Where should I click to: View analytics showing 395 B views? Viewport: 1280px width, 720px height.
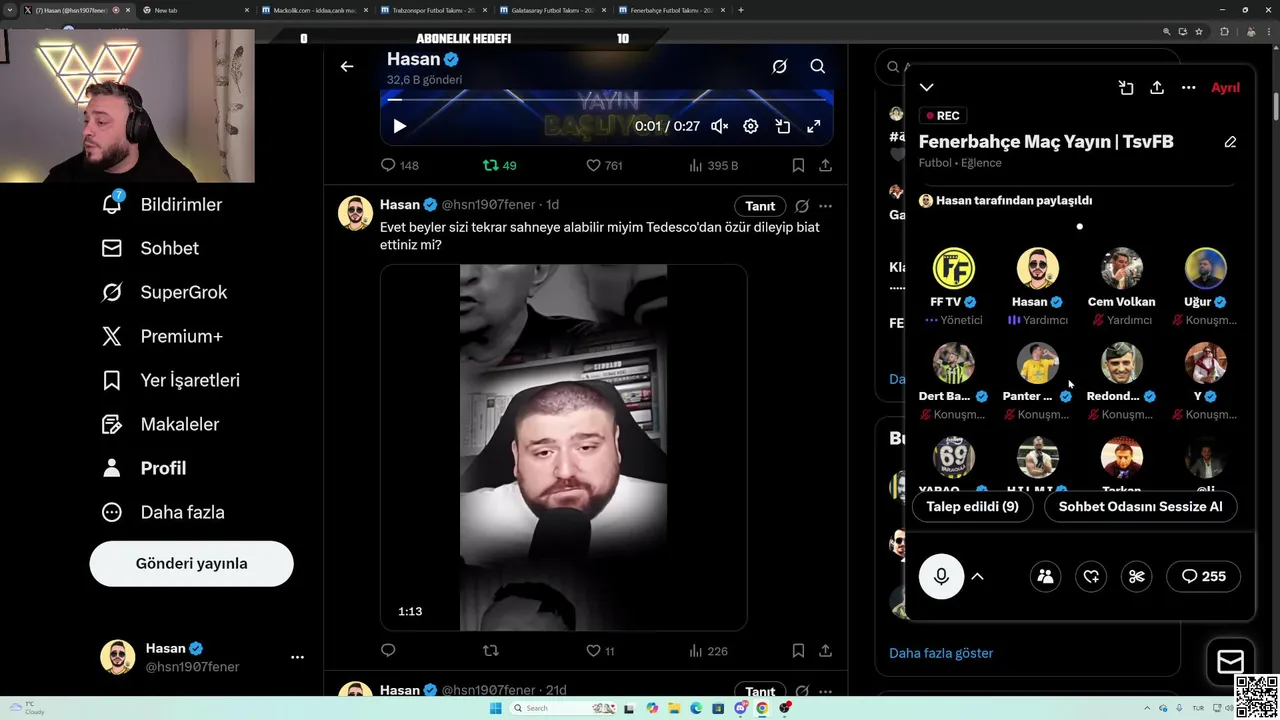coord(713,165)
